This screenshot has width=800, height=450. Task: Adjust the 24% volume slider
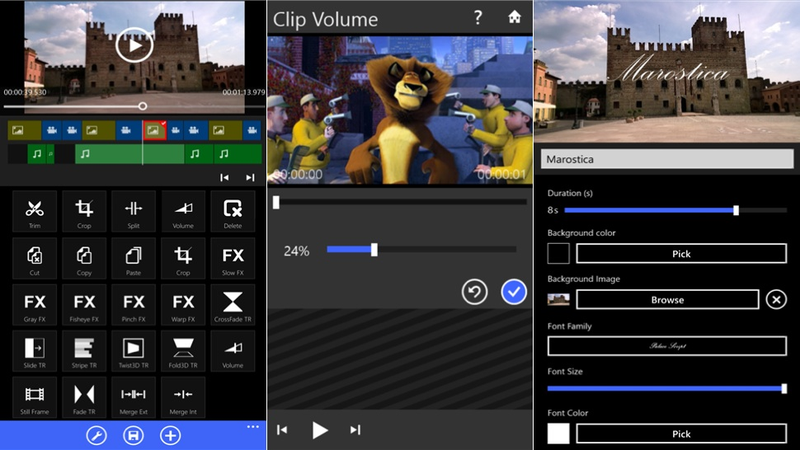tap(421, 249)
